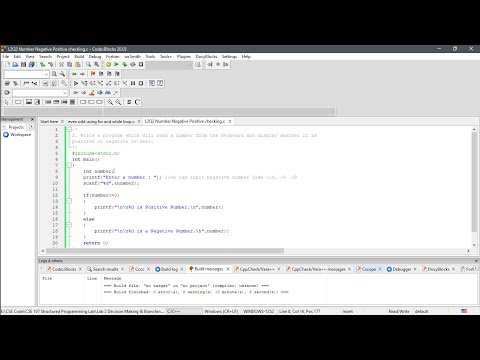Abort the build with the stop icon

pyautogui.click(x=141, y=64)
